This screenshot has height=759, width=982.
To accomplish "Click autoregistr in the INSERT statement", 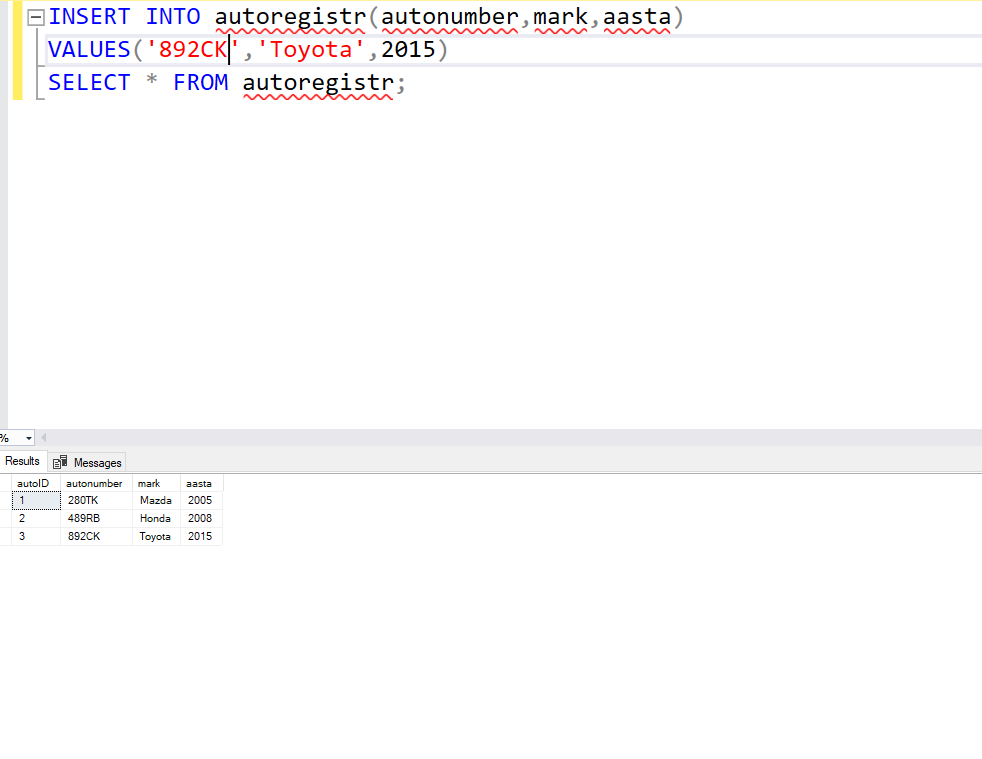I will (x=291, y=17).
